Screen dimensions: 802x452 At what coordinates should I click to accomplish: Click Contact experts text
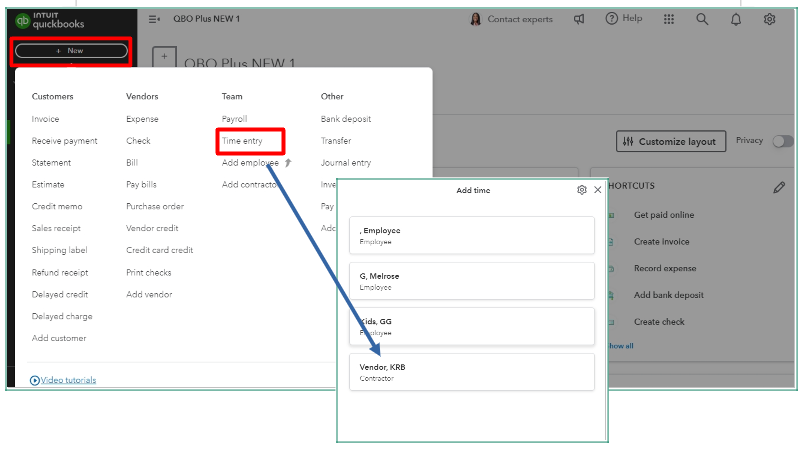click(x=520, y=19)
